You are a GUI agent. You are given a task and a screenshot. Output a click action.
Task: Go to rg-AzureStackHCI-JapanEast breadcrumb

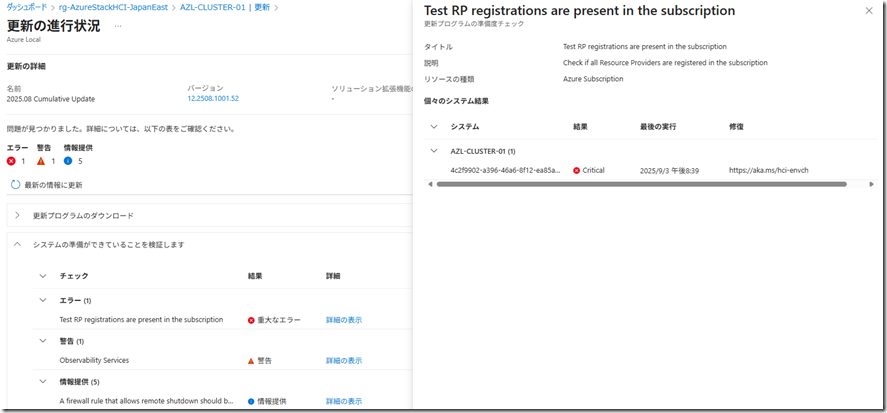114,8
